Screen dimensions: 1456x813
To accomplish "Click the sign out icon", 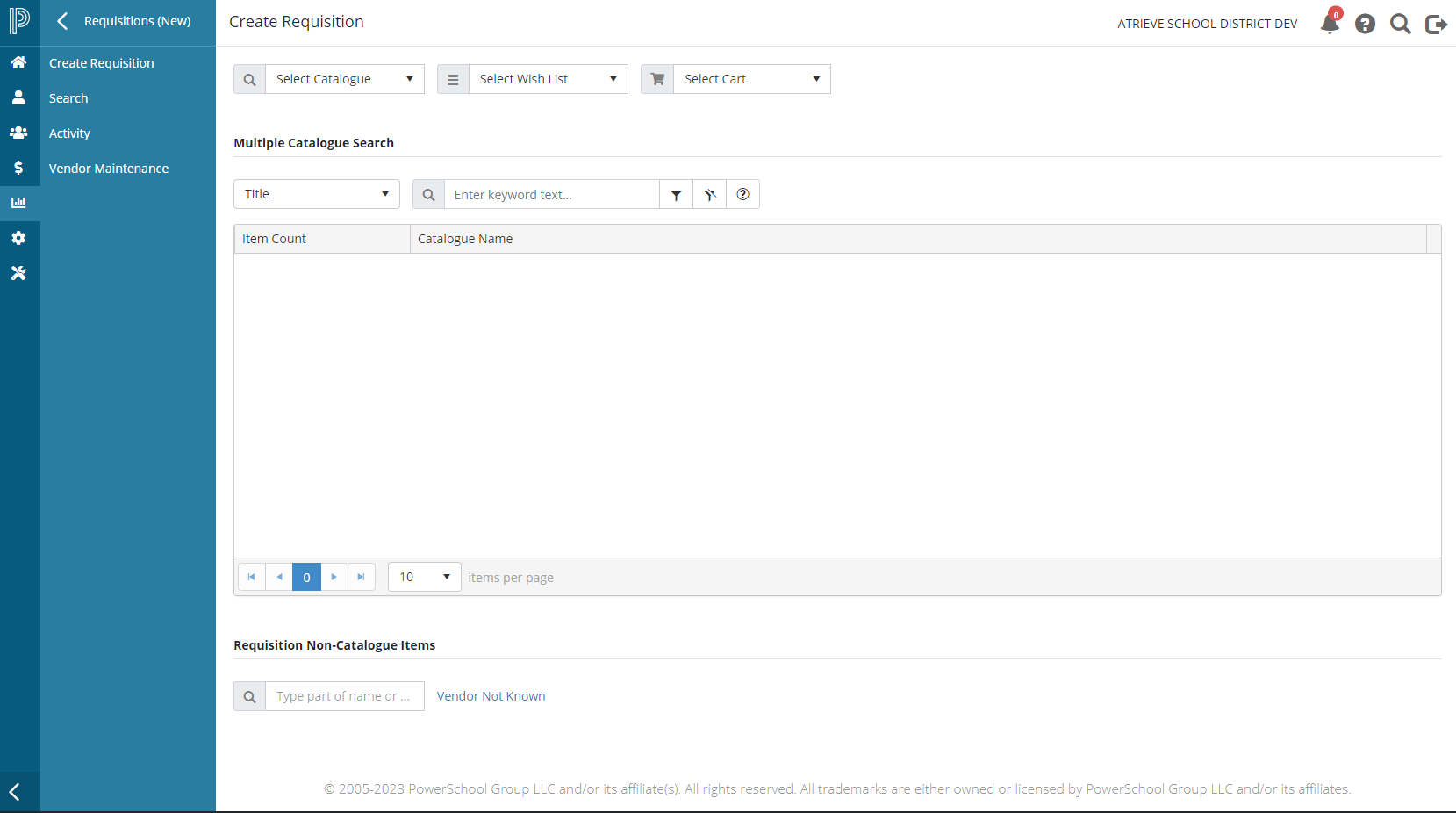I will [x=1436, y=24].
